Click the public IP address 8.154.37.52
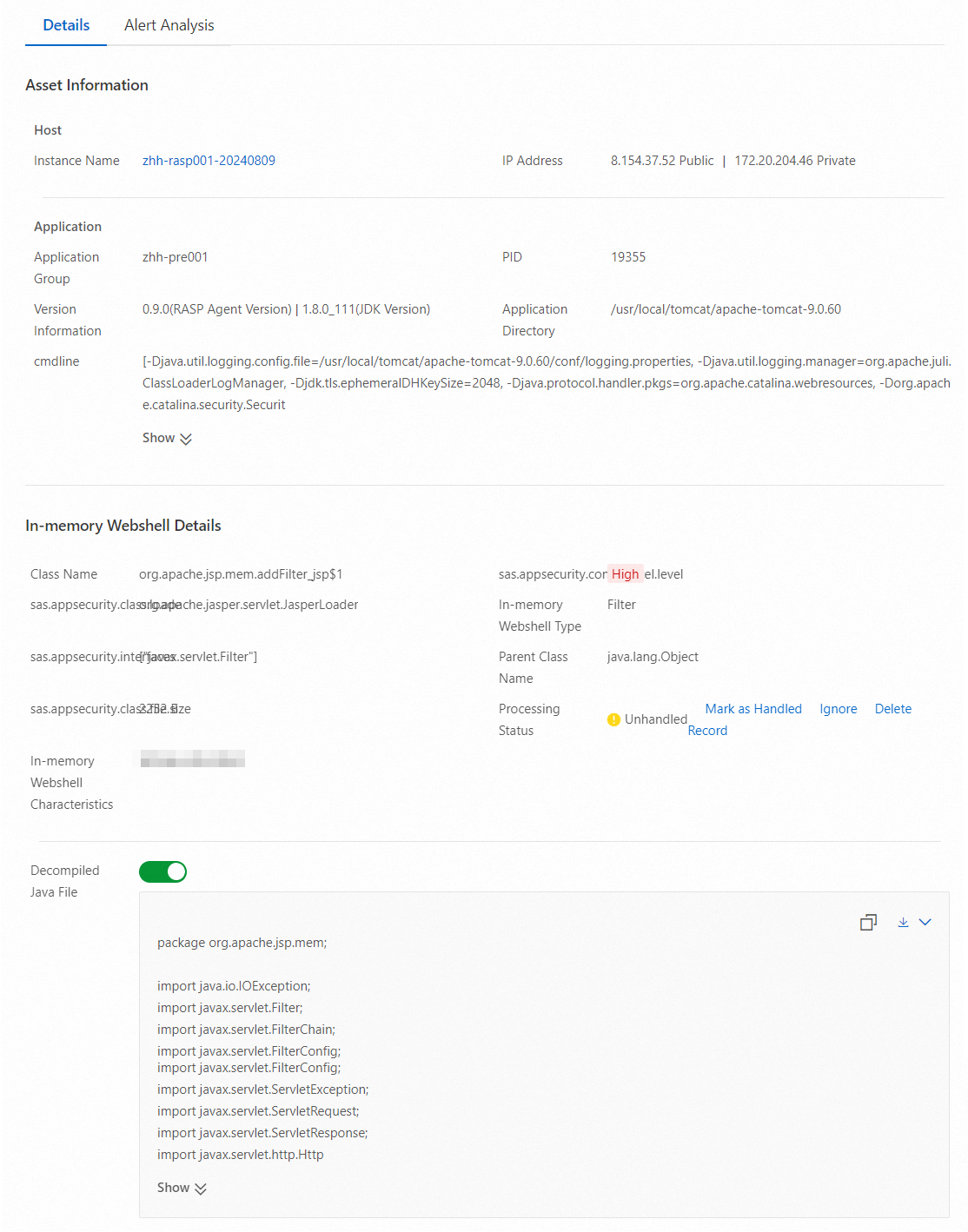 point(662,161)
